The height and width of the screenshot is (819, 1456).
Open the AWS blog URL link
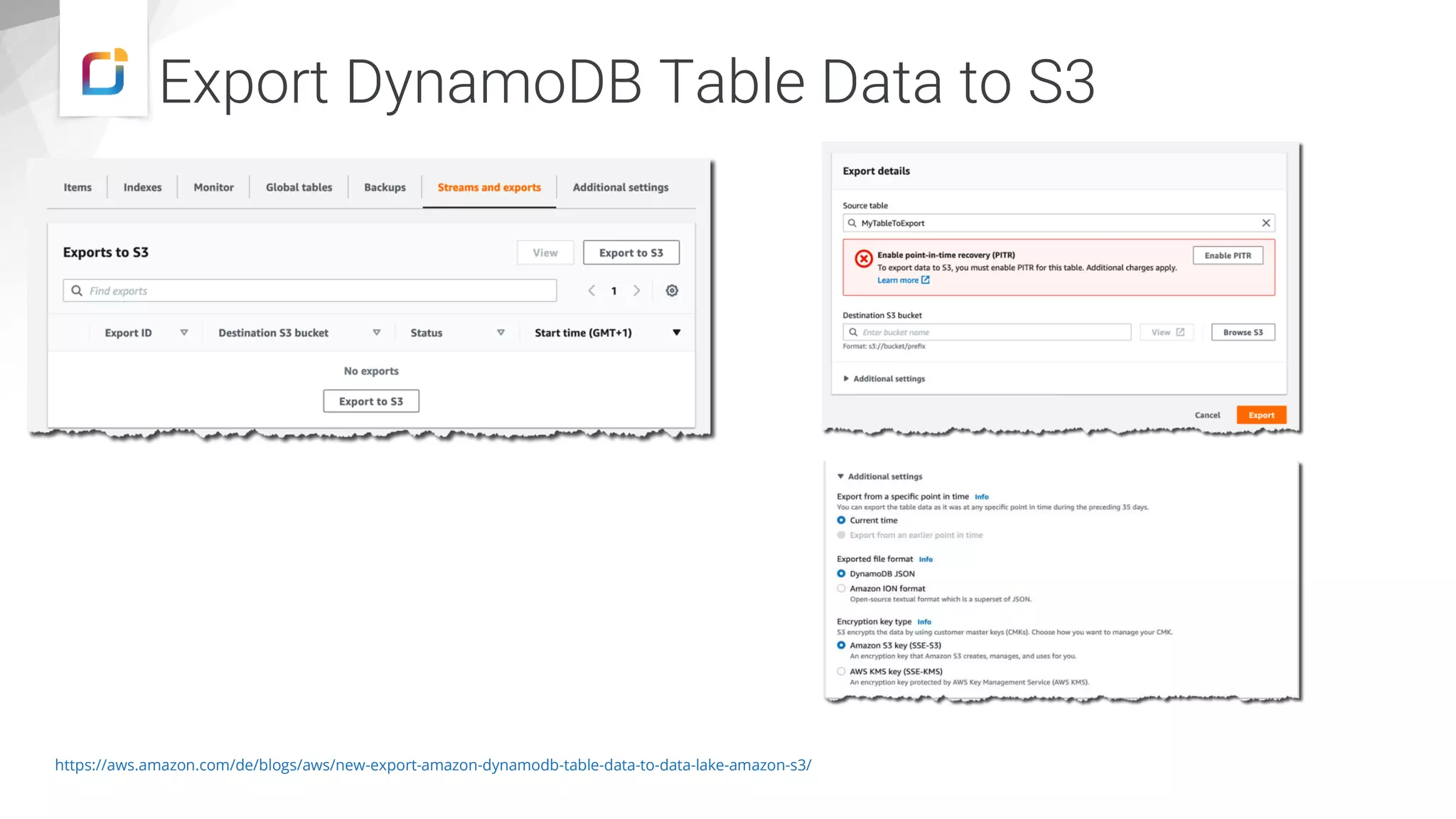pyautogui.click(x=433, y=765)
